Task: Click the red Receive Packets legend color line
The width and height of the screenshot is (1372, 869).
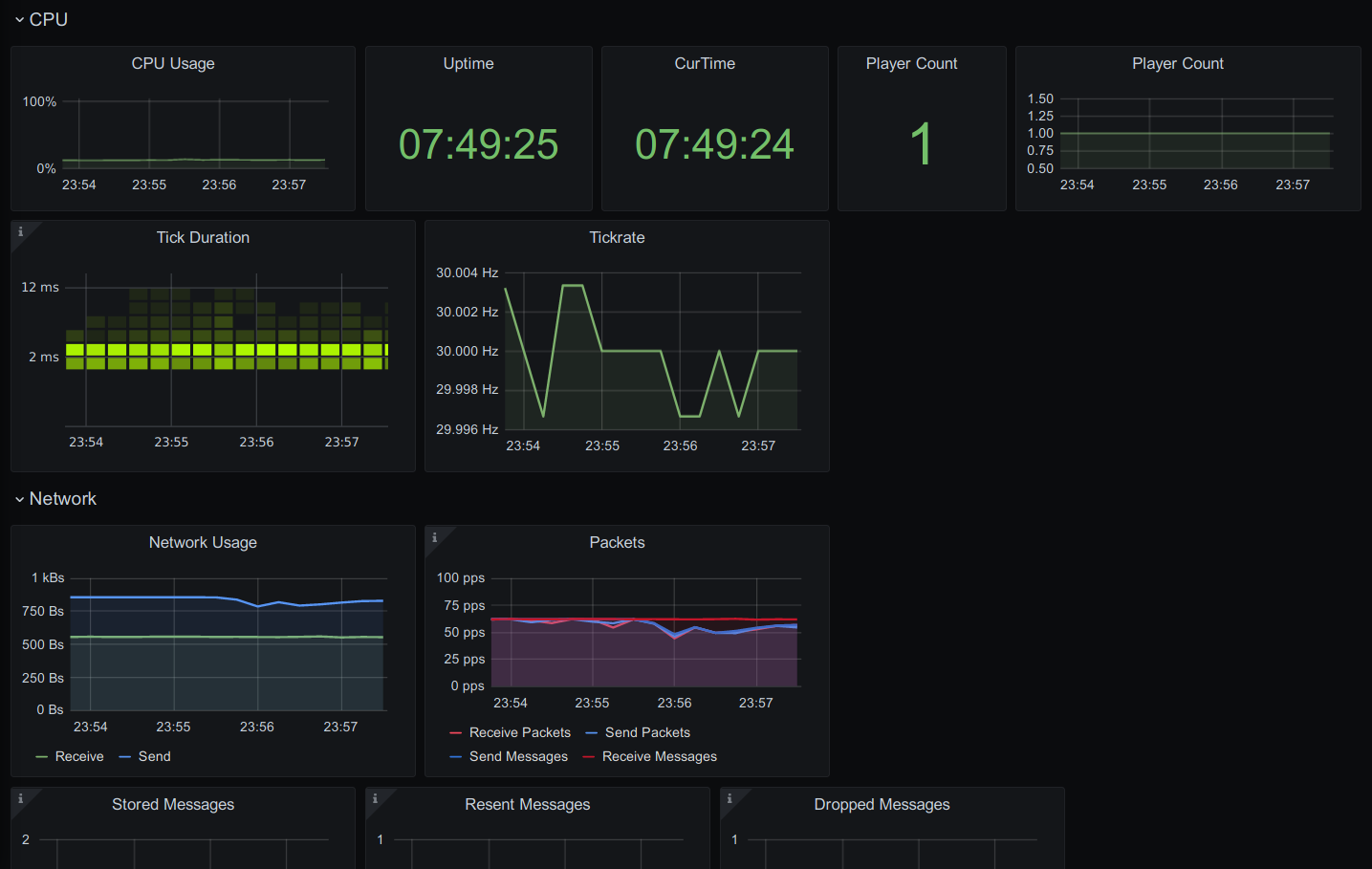Action: click(455, 733)
